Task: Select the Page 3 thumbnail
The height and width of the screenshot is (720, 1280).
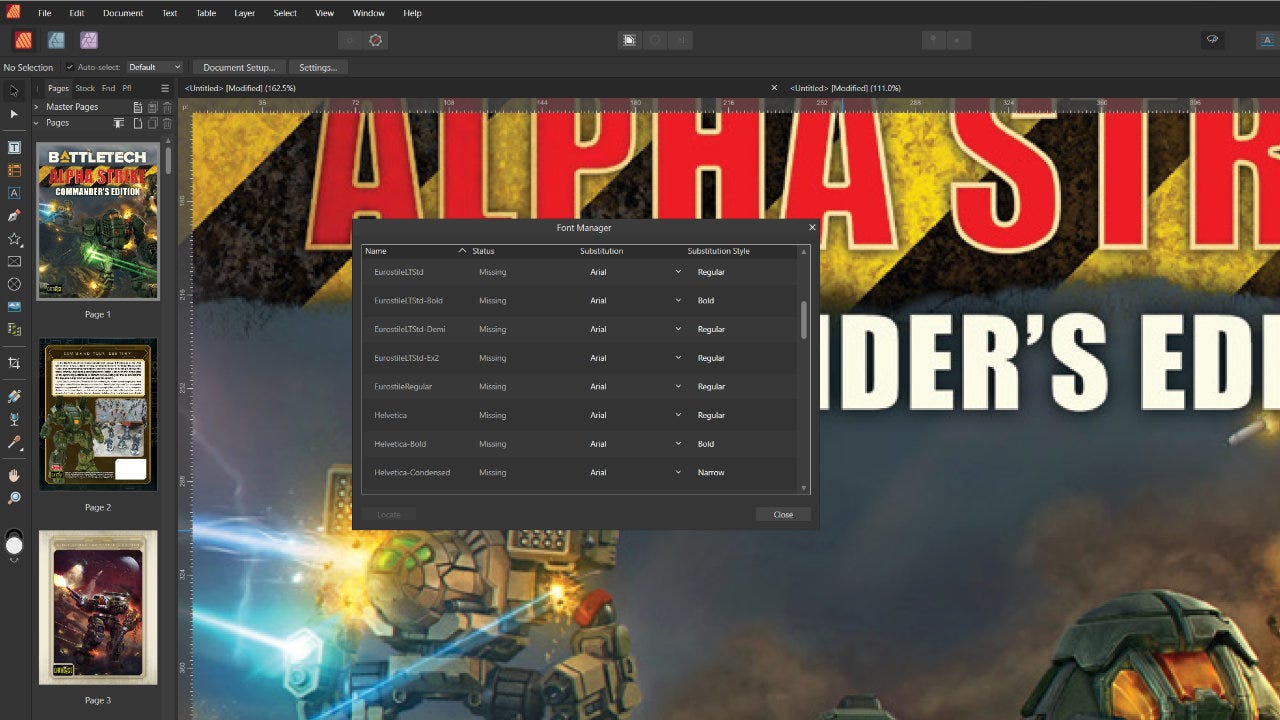Action: point(98,607)
